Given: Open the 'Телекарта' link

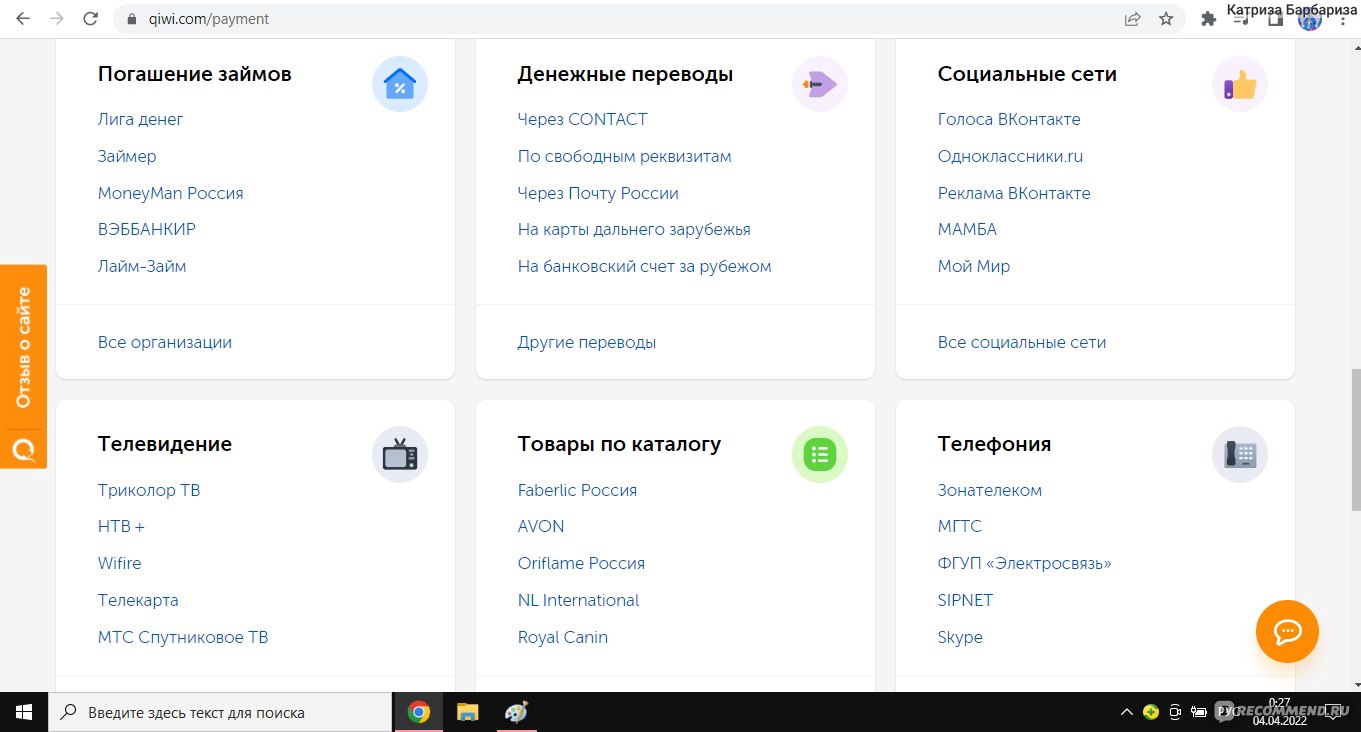Looking at the screenshot, I should 138,600.
